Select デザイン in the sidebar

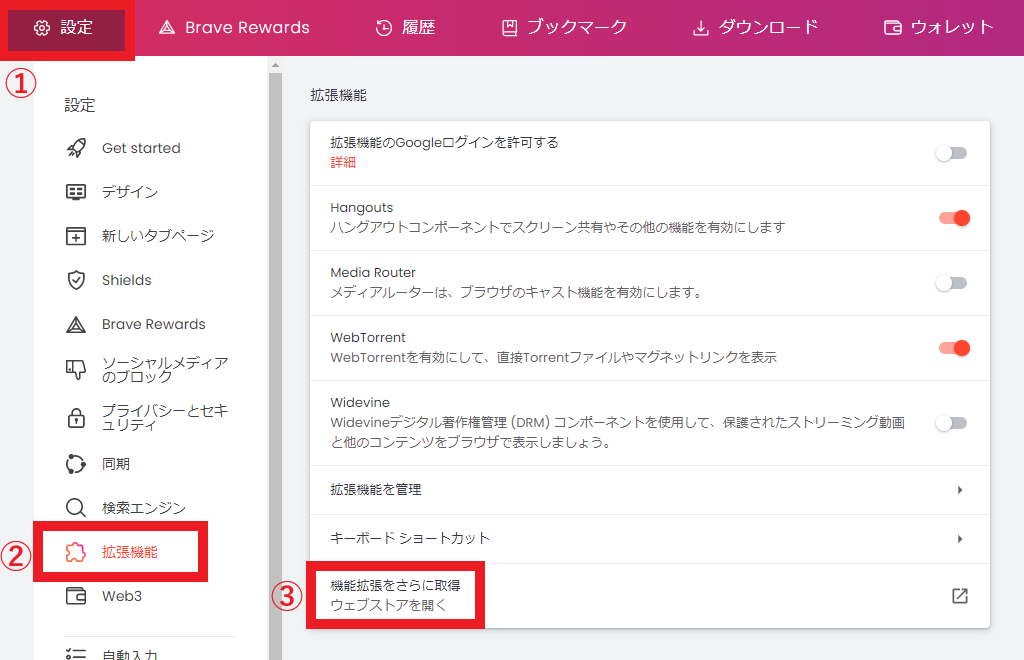[130, 192]
